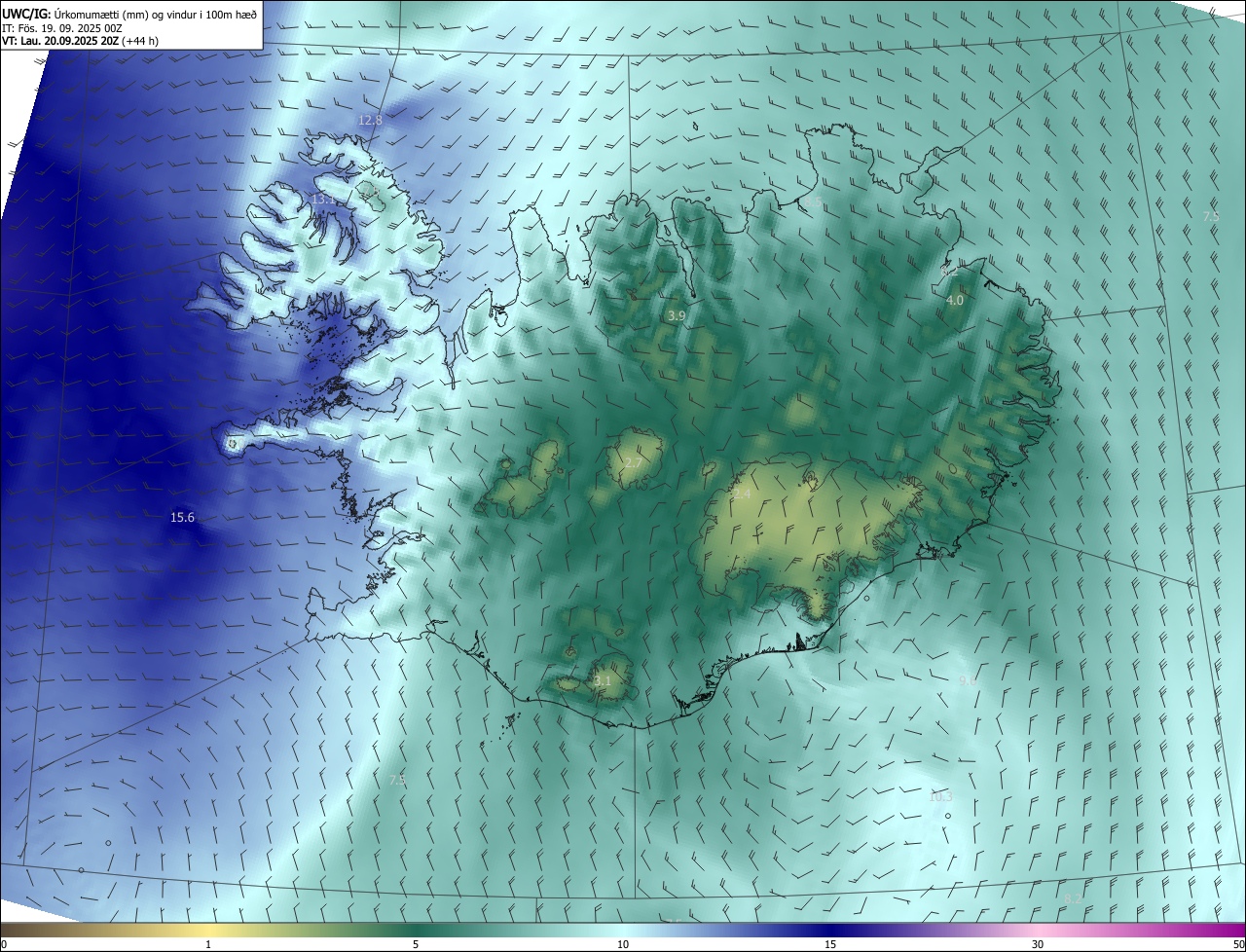Click the color scale tick label '15'
Image resolution: width=1246 pixels, height=952 pixels.
(x=830, y=944)
